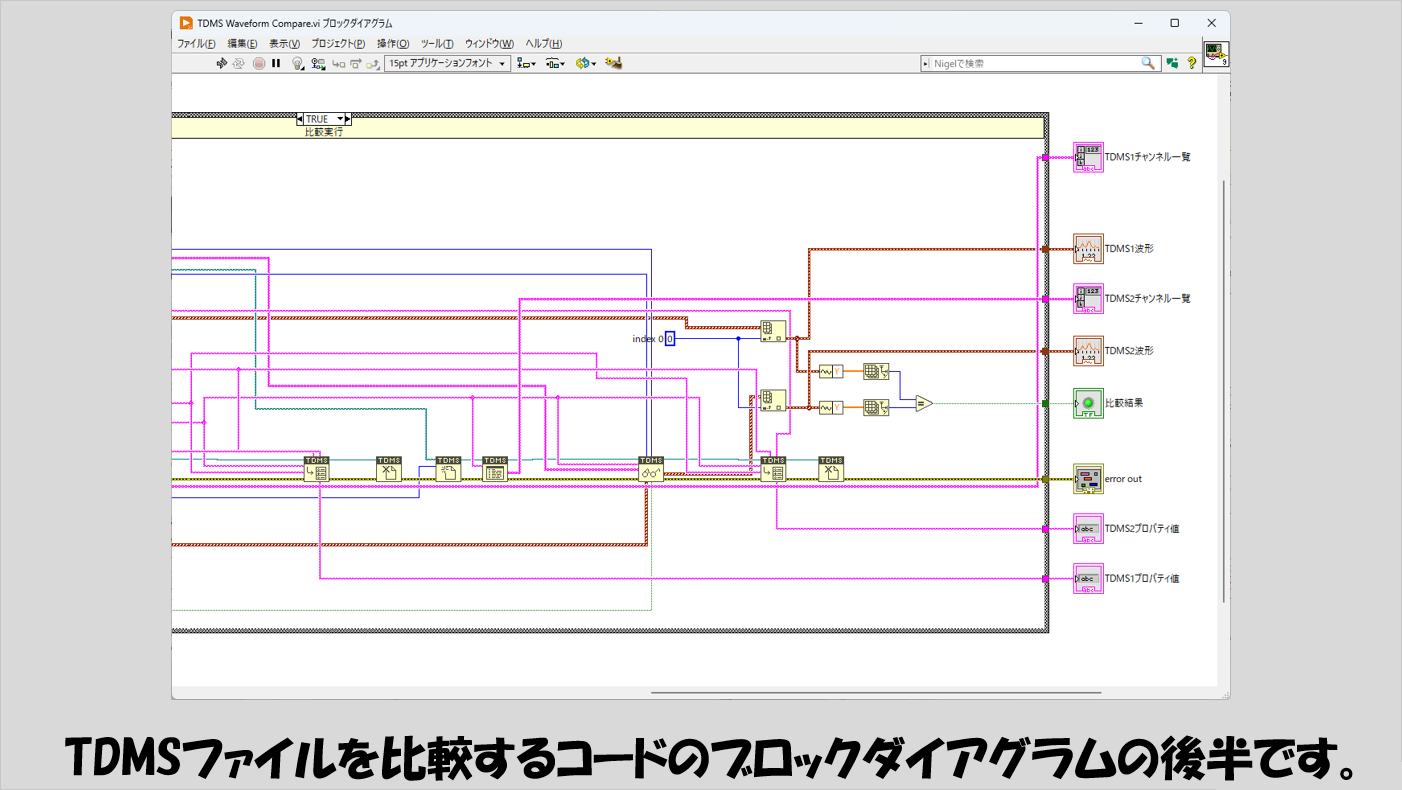Open the 編集(E) menu

[x=242, y=44]
